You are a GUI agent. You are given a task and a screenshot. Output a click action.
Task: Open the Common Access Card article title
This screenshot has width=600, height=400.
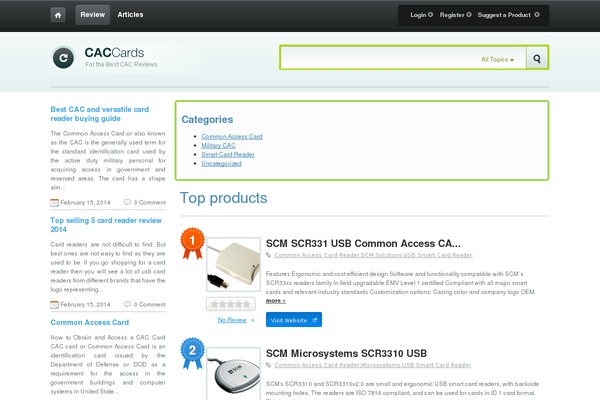point(90,322)
